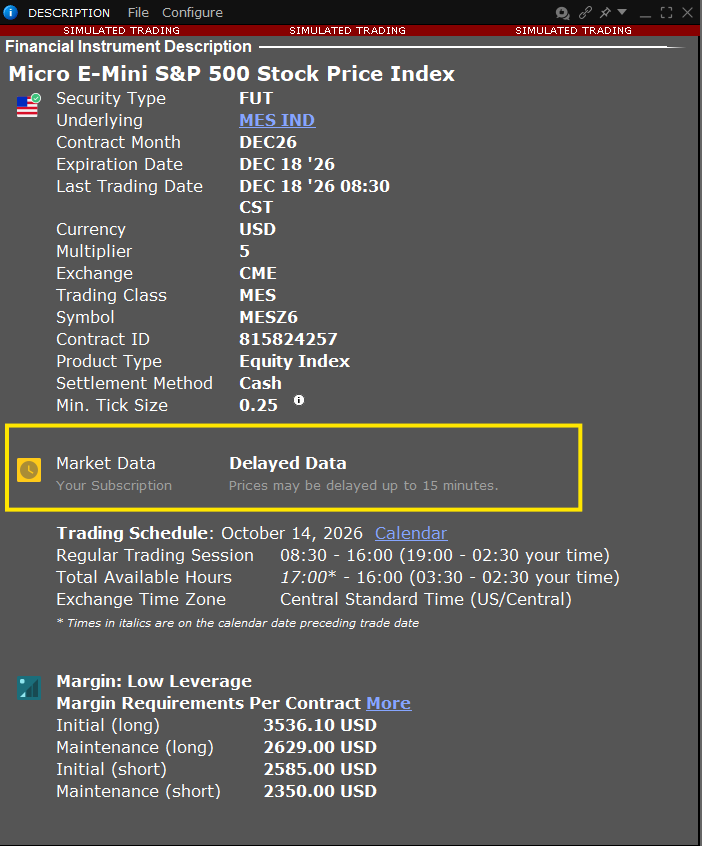Expand the title bar dropdown arrow
702x846 pixels.
(x=622, y=11)
